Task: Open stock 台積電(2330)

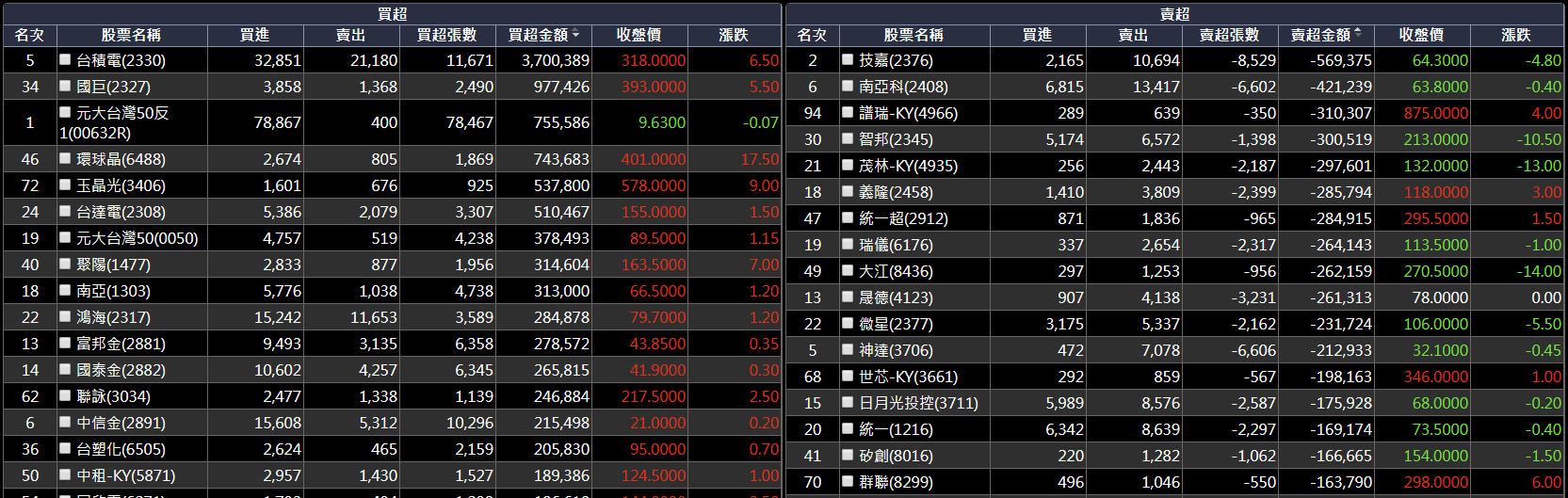Action: pos(121,60)
